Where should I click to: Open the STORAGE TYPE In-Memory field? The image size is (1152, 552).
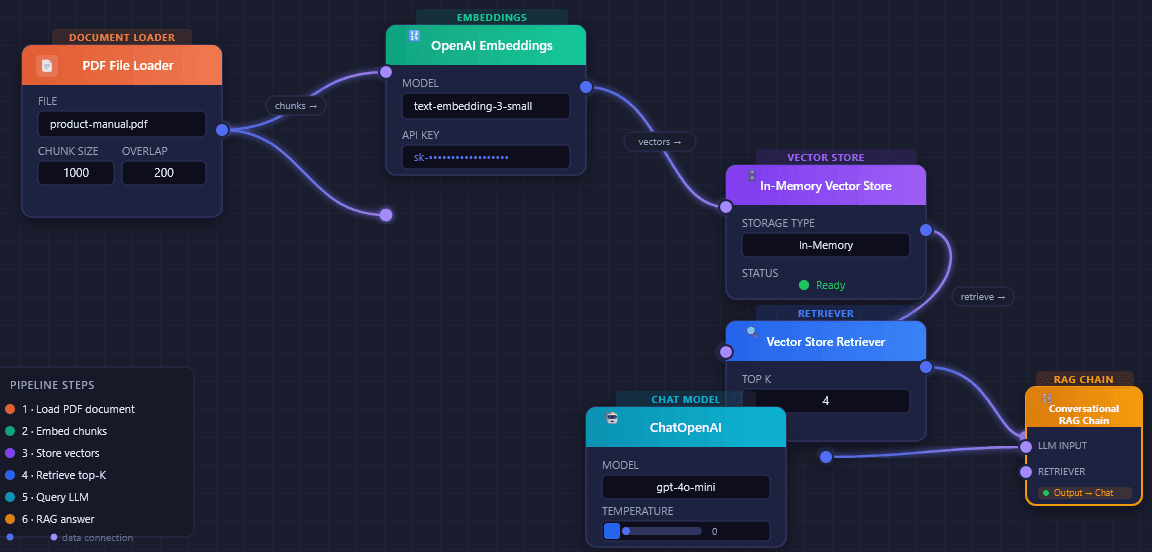click(826, 245)
